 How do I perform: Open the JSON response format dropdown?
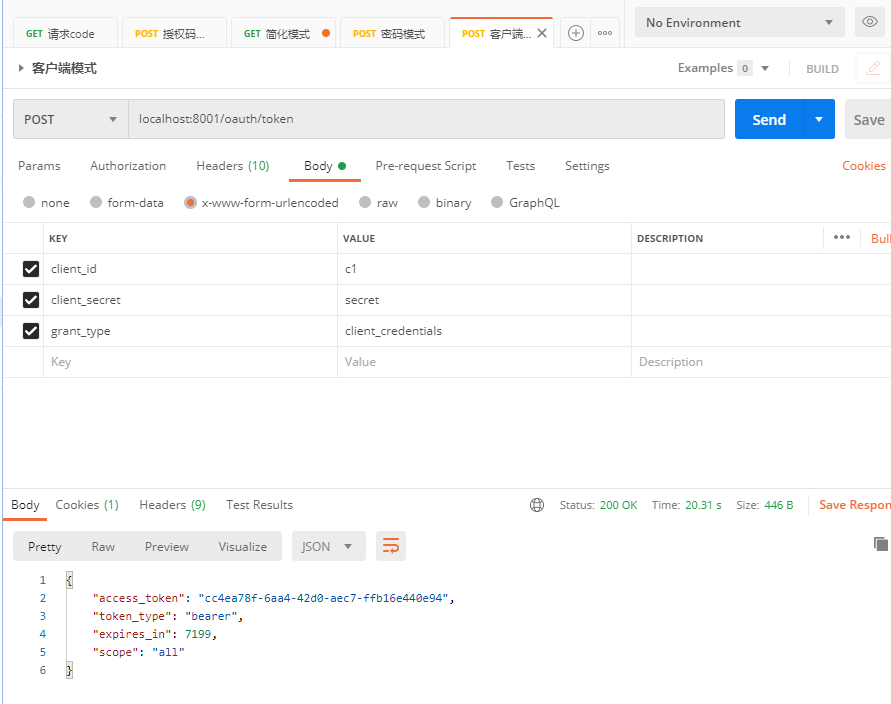pos(328,546)
